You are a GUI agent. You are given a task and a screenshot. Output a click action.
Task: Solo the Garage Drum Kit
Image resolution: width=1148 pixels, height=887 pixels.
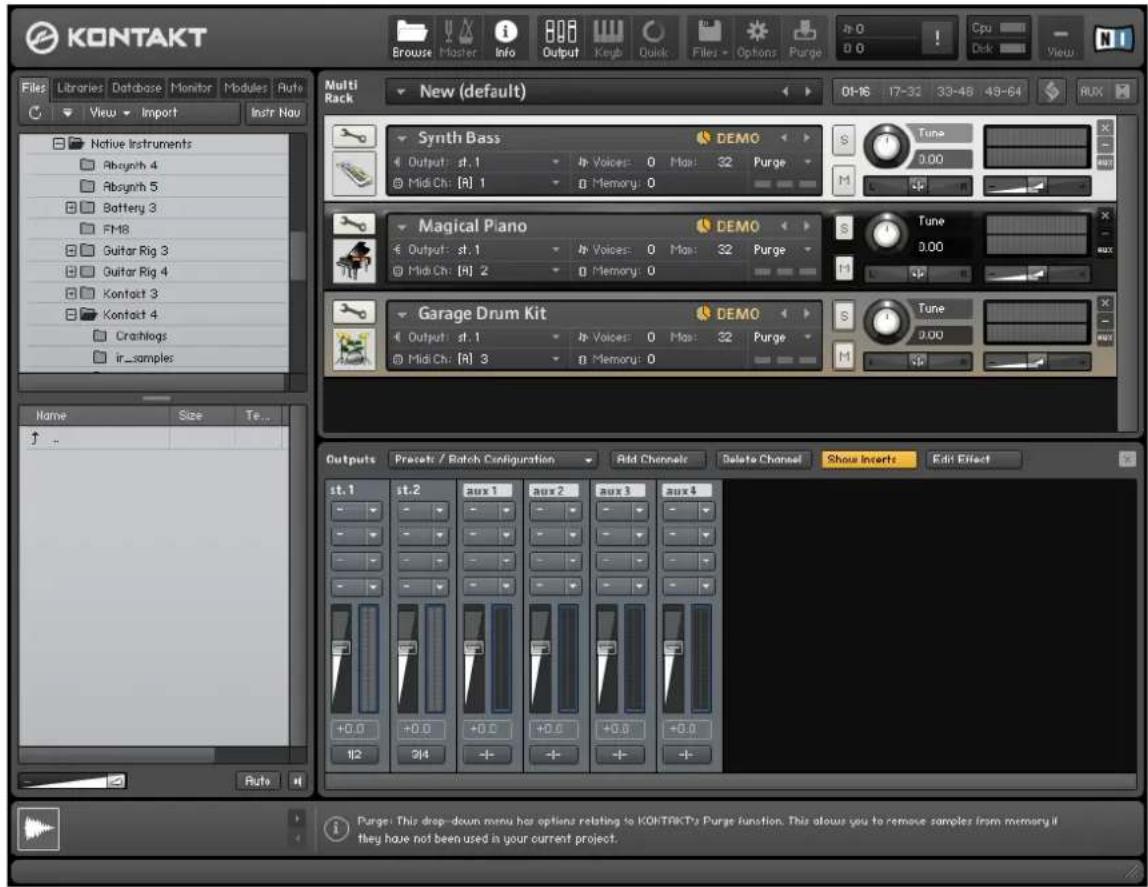(843, 316)
